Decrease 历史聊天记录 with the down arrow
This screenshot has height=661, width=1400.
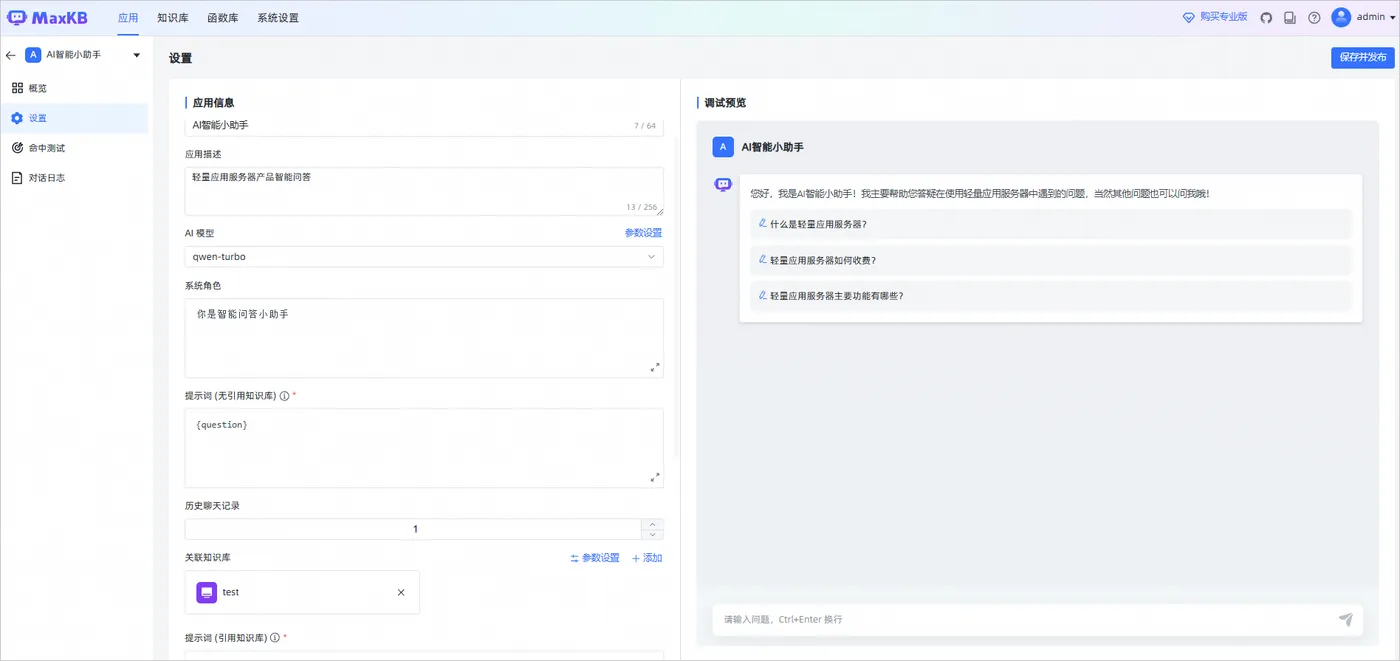[x=653, y=535]
